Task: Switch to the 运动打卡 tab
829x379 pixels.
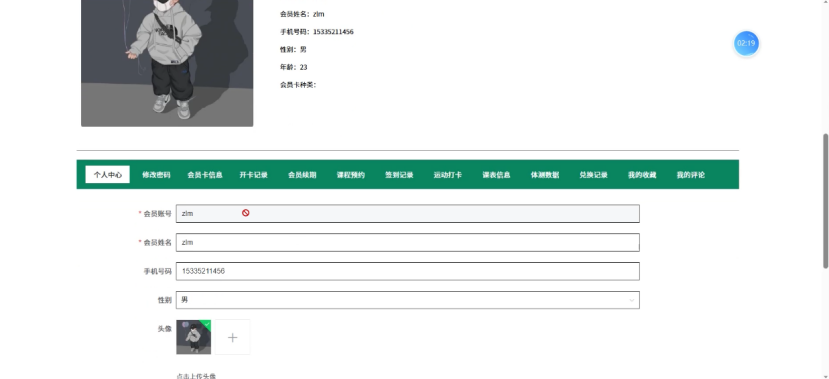Action: click(448, 174)
